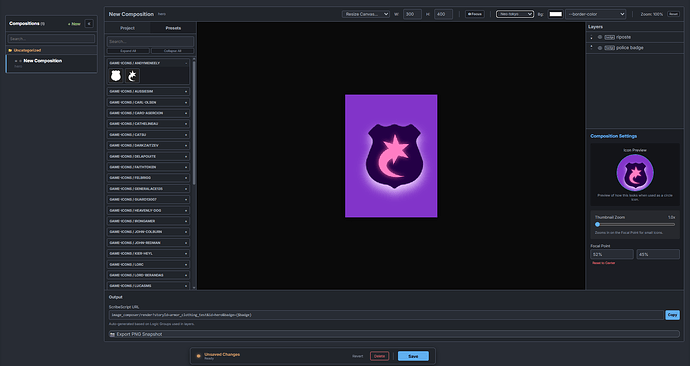
Task: Expand the GAME-ICONS / FELBRIGG group
Action: coord(148,178)
